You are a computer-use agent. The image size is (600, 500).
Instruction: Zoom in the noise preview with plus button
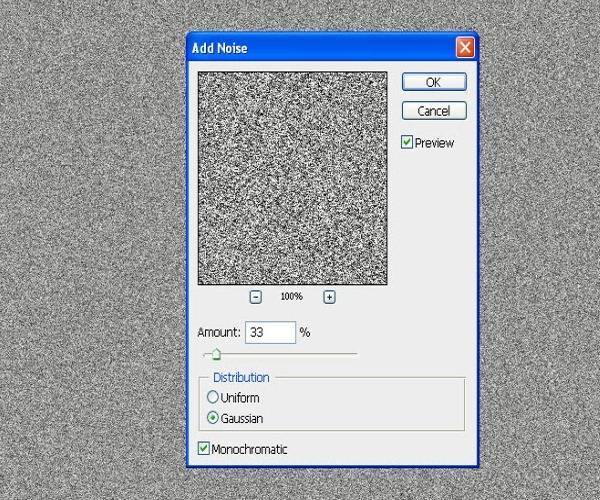(329, 297)
